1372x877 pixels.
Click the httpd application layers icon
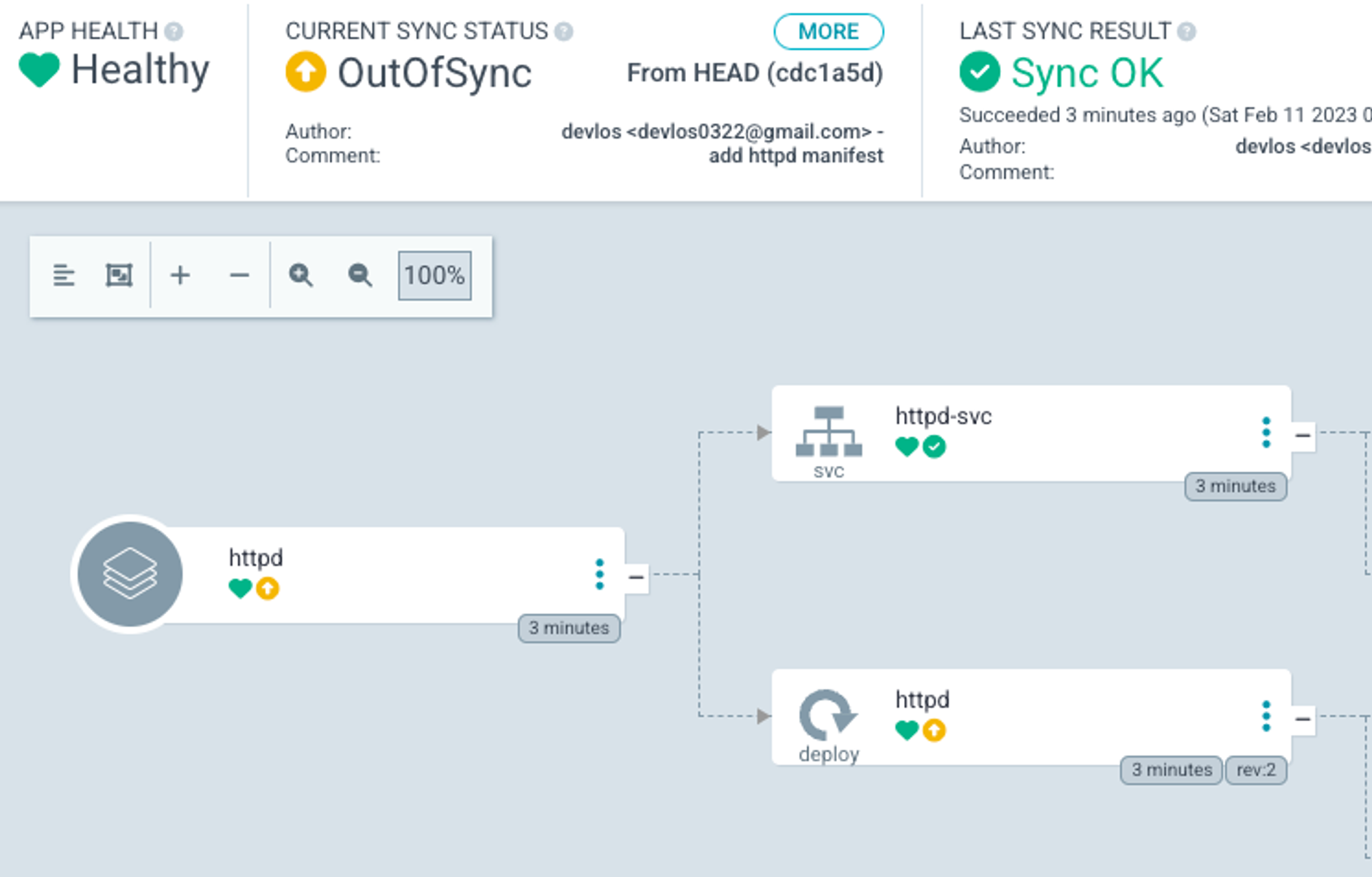point(130,574)
